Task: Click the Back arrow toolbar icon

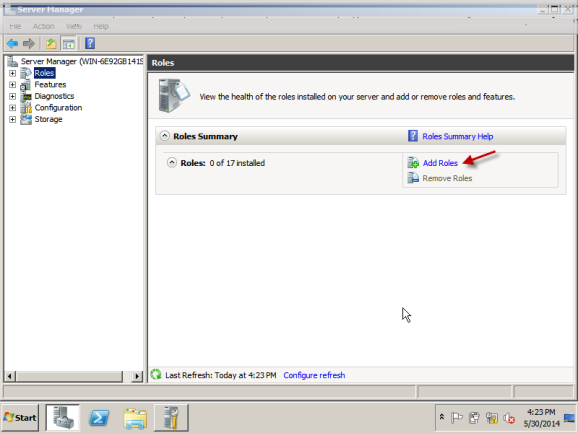Action: [x=12, y=43]
